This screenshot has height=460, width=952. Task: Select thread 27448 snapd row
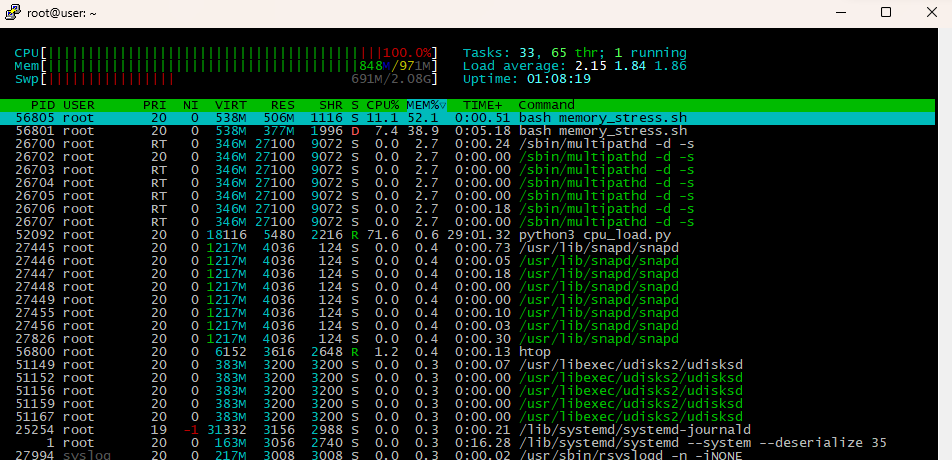click(x=468, y=287)
